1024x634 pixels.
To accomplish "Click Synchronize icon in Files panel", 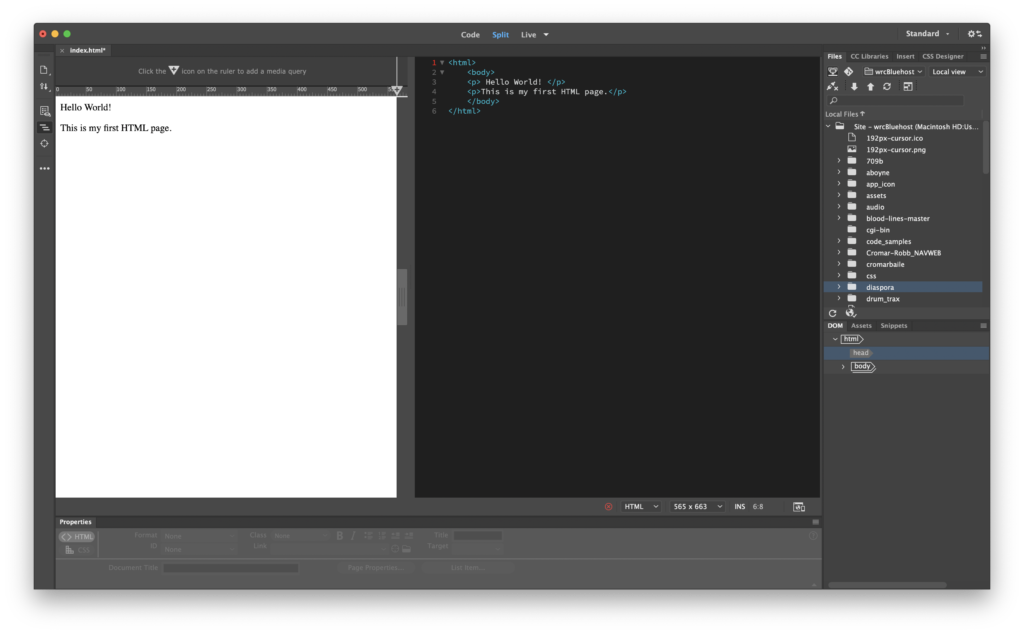I will 887,87.
